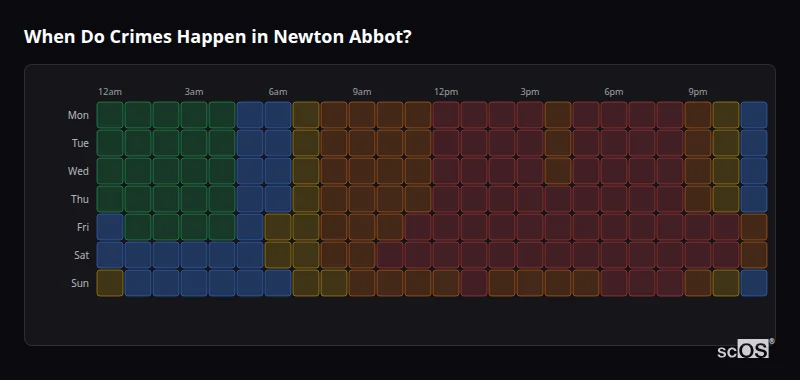Click the Friday 6am yellow cell
The height and width of the screenshot is (380, 800).
pyautogui.click(x=278, y=227)
